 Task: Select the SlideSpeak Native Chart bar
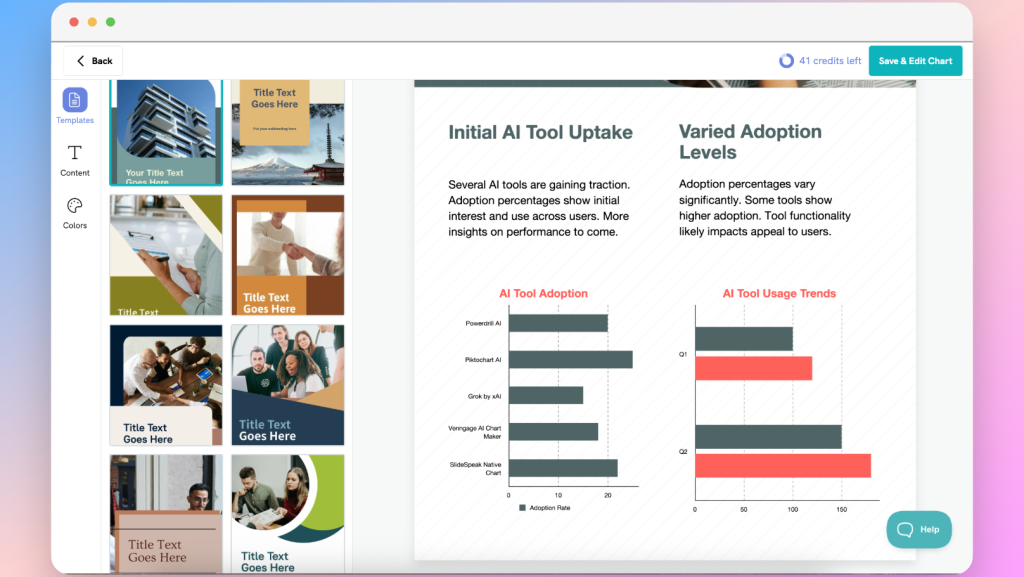coord(564,468)
